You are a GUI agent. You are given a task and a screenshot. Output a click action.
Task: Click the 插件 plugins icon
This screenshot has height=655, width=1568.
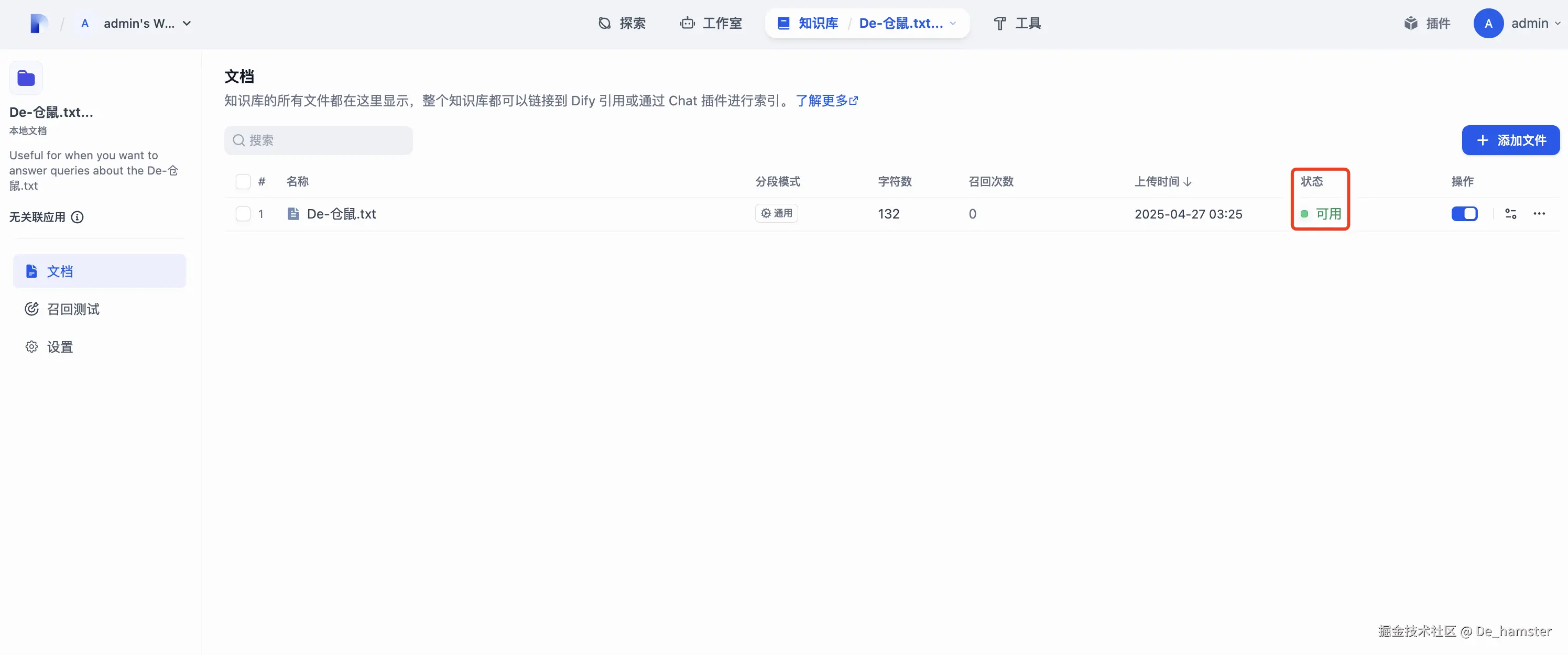(1411, 24)
